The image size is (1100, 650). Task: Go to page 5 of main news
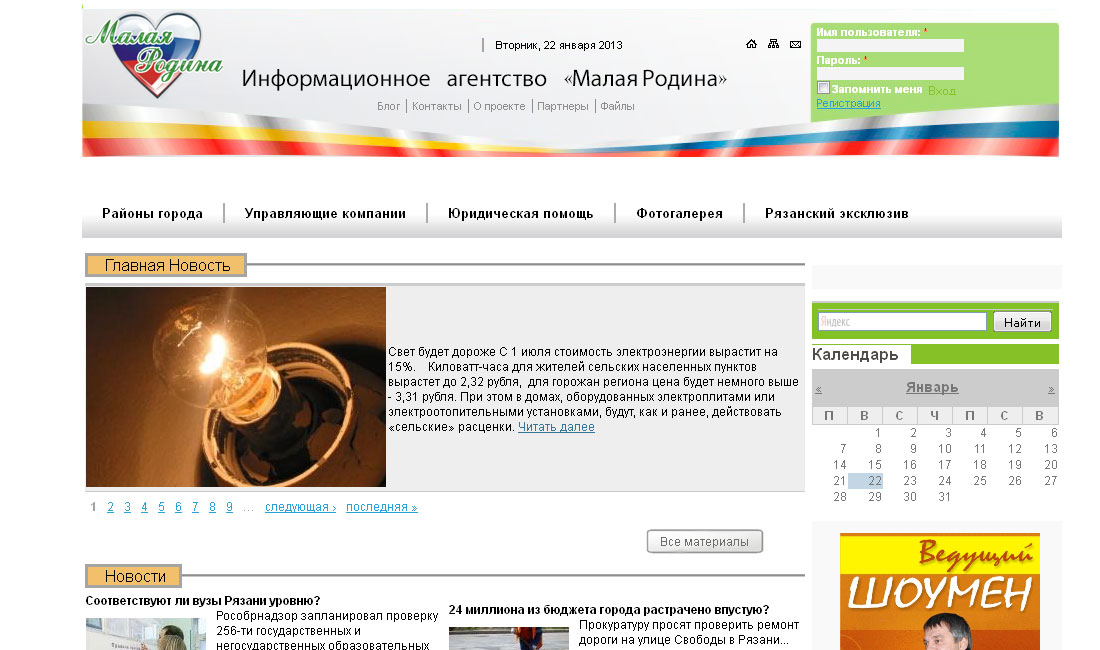tap(161, 507)
